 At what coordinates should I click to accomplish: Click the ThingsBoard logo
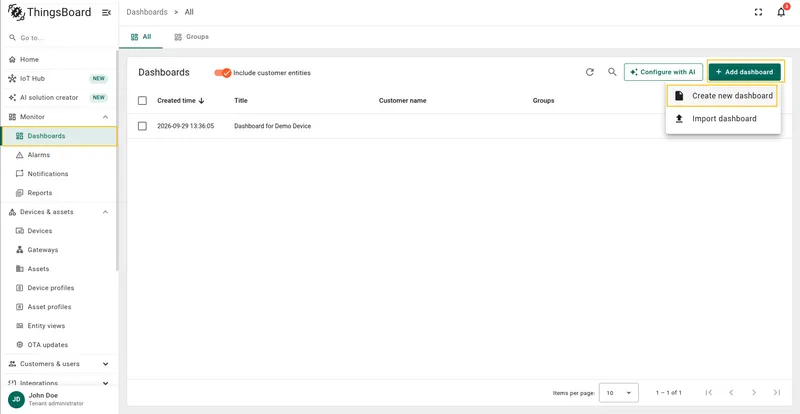click(x=50, y=12)
